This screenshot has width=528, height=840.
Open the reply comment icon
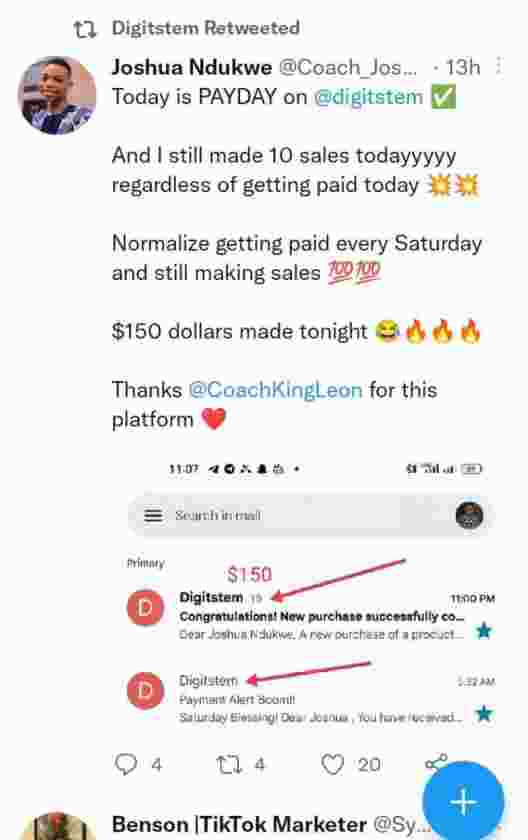[126, 764]
